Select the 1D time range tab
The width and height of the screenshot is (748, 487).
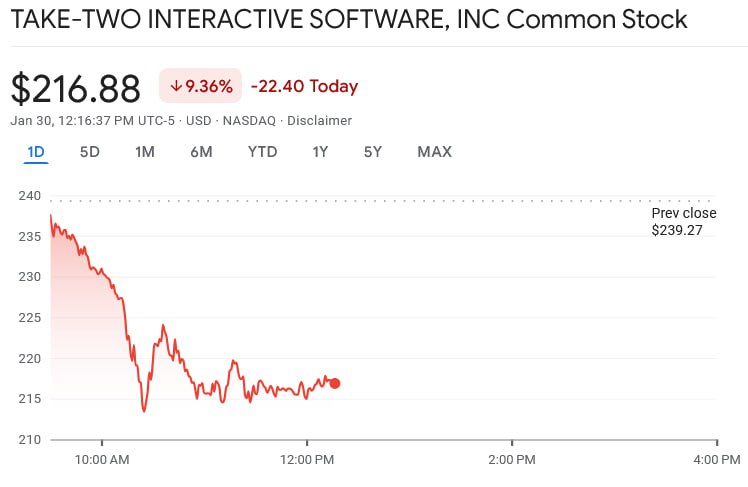point(36,152)
